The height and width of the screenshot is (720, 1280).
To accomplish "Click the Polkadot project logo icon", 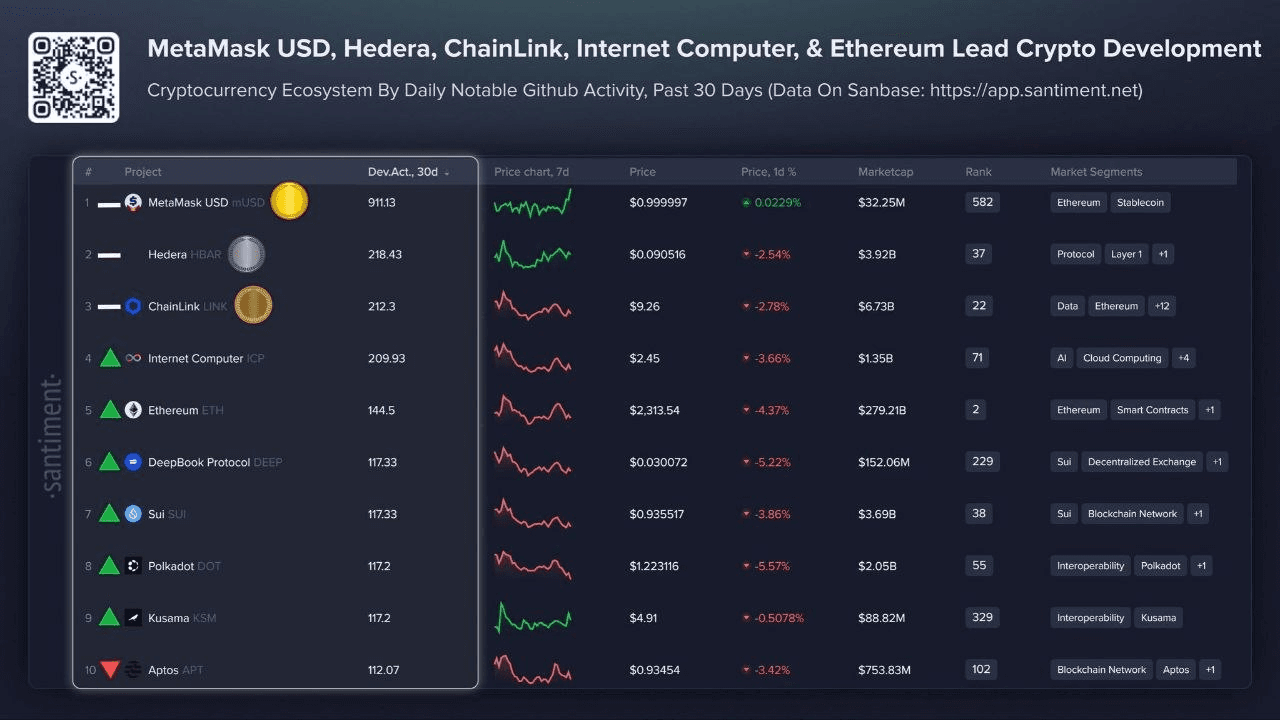I will coord(133,566).
